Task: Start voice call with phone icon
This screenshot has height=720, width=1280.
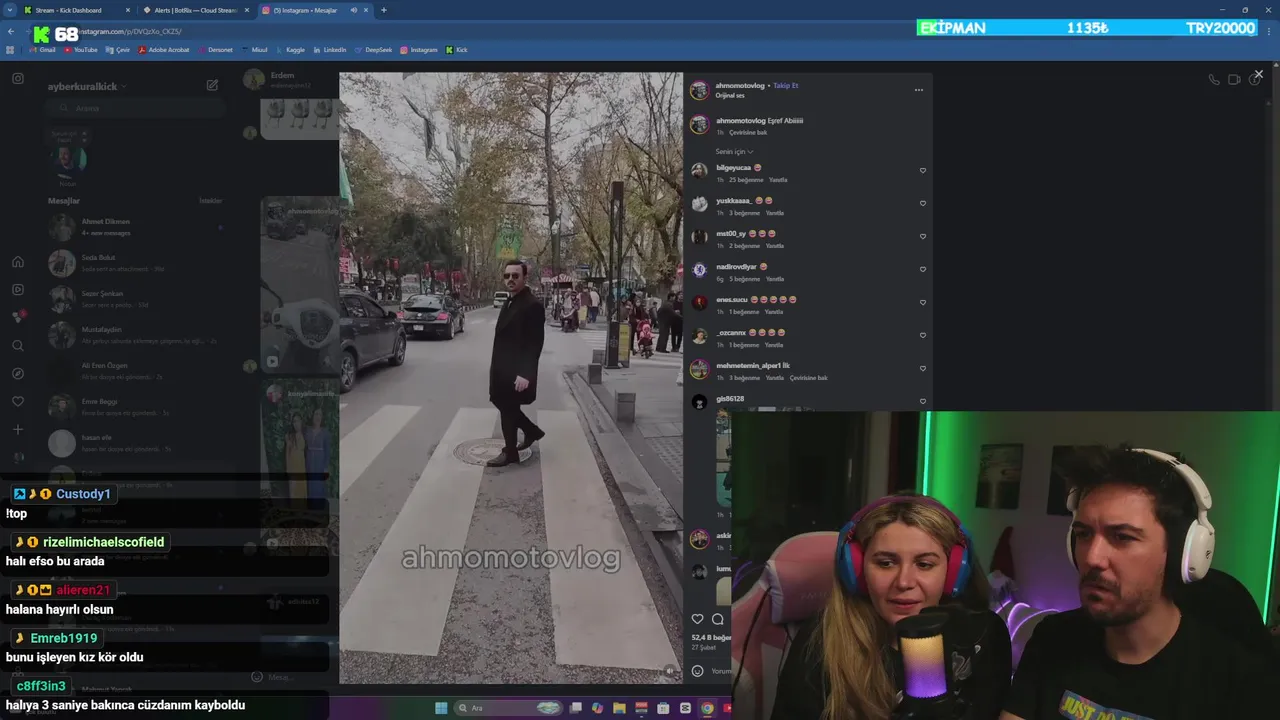Action: (1214, 80)
